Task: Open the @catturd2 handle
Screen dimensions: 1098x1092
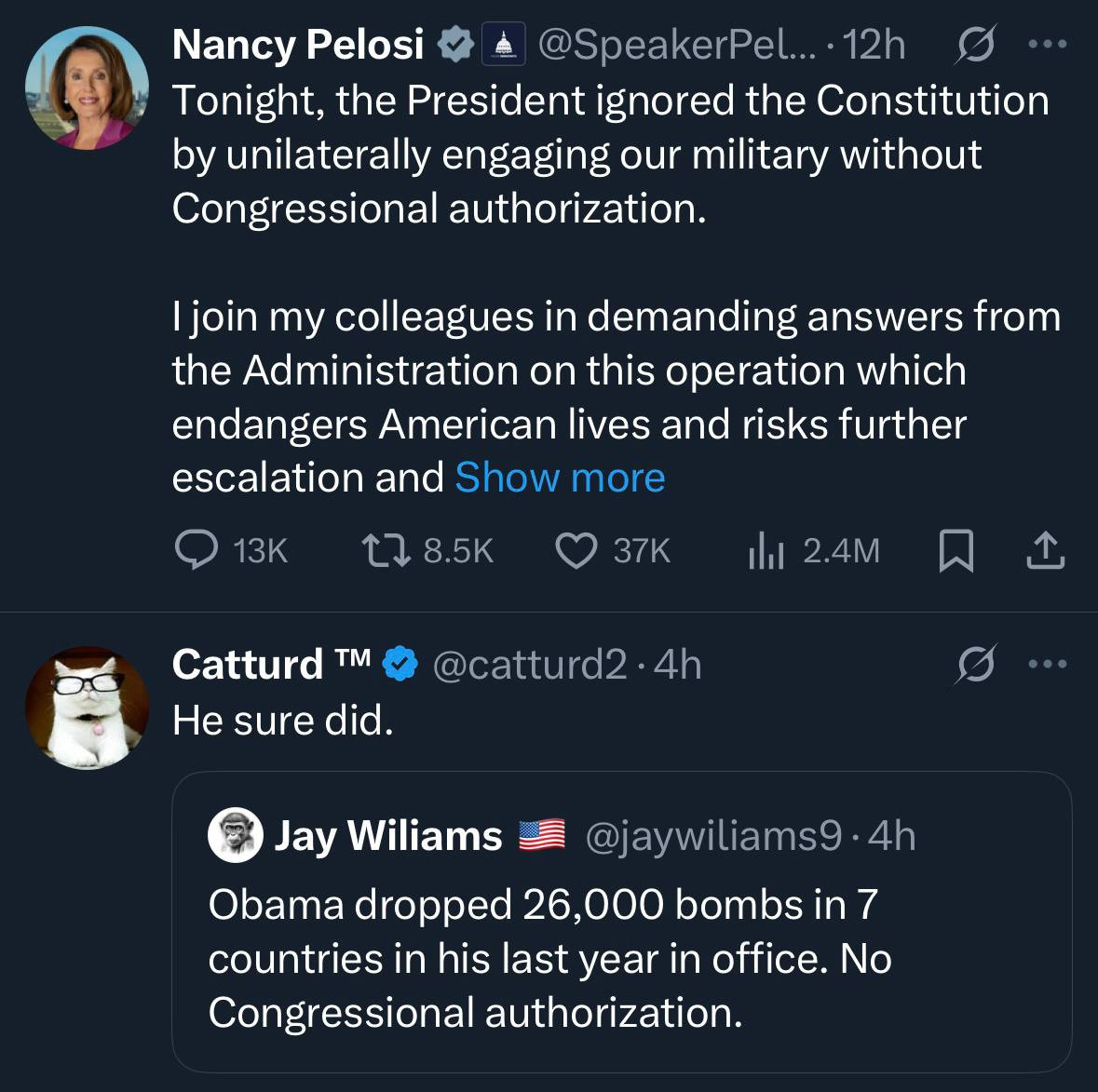Action: tap(529, 665)
